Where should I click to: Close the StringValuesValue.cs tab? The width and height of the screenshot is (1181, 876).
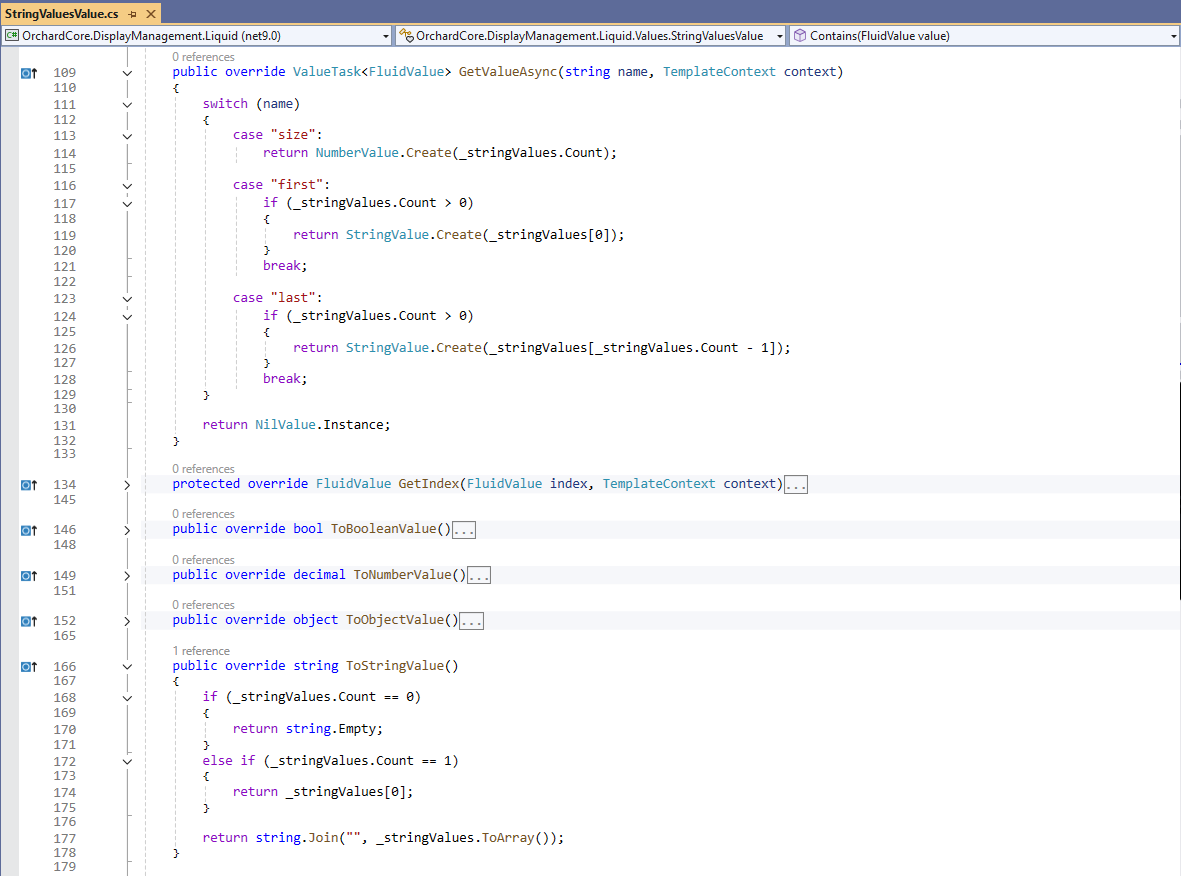[x=151, y=14]
